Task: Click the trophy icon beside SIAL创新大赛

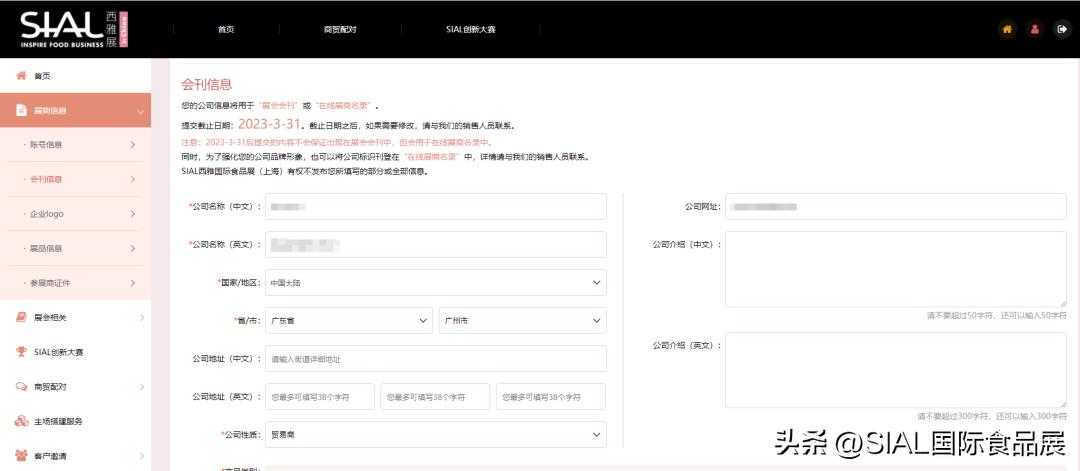Action: (21, 352)
